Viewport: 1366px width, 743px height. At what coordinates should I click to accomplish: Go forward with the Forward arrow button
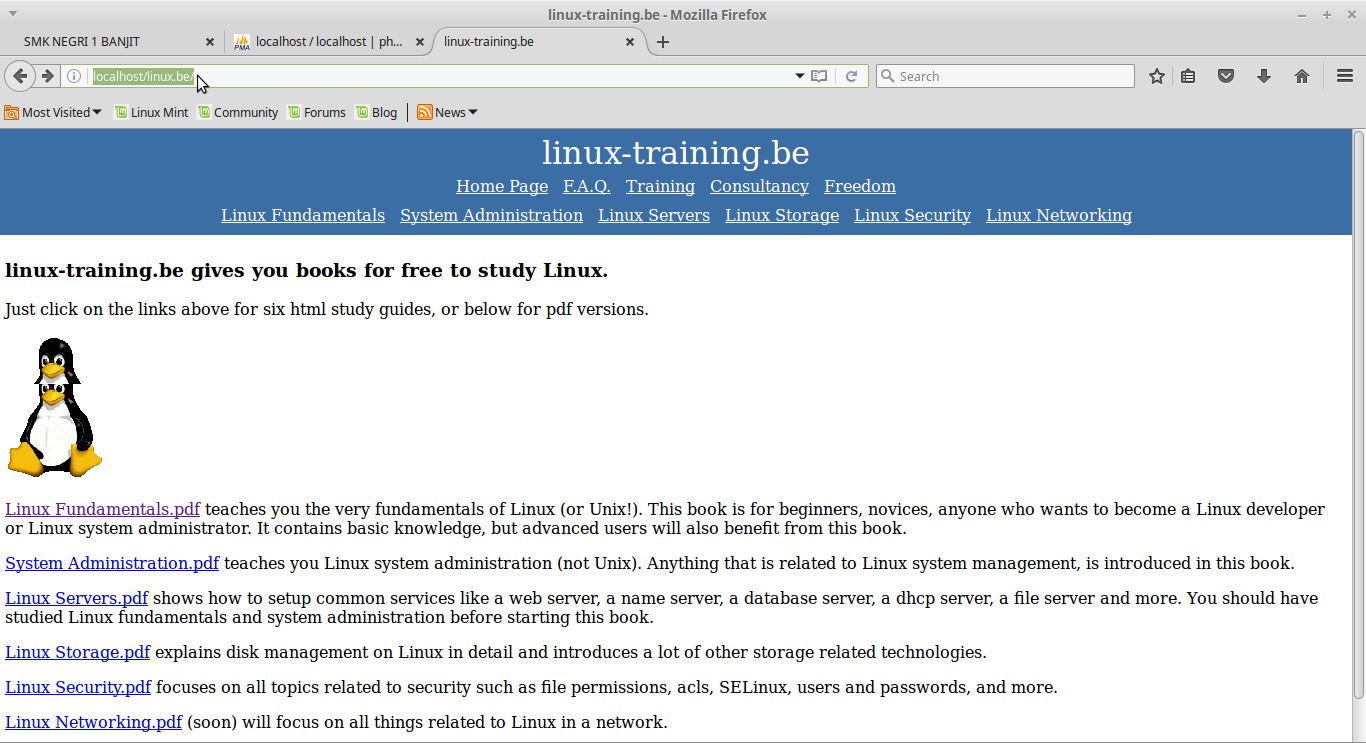click(47, 76)
